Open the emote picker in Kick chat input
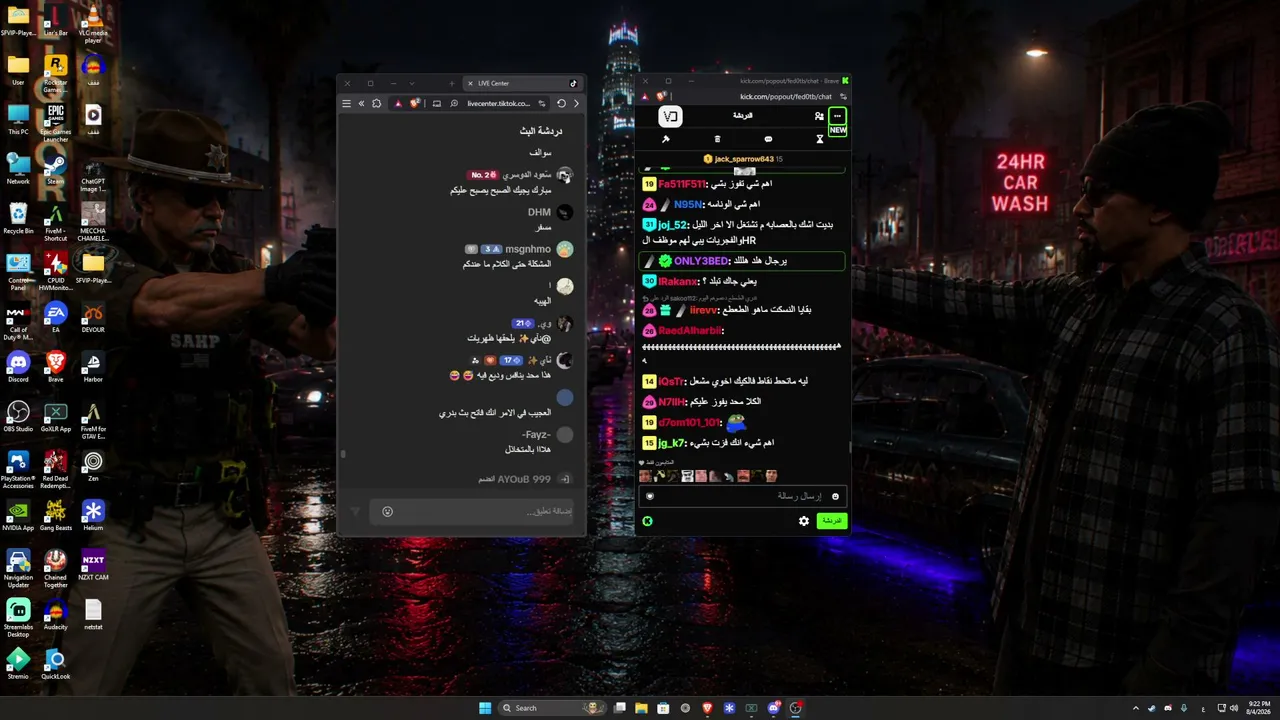This screenshot has width=1280, height=720. point(835,496)
